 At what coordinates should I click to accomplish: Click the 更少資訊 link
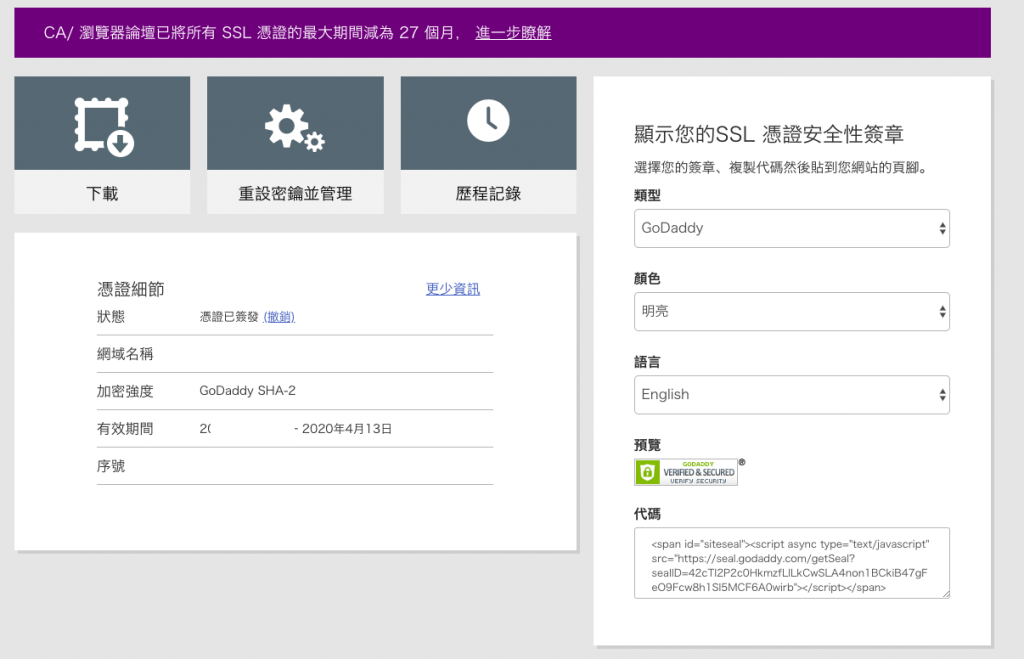pyautogui.click(x=453, y=289)
